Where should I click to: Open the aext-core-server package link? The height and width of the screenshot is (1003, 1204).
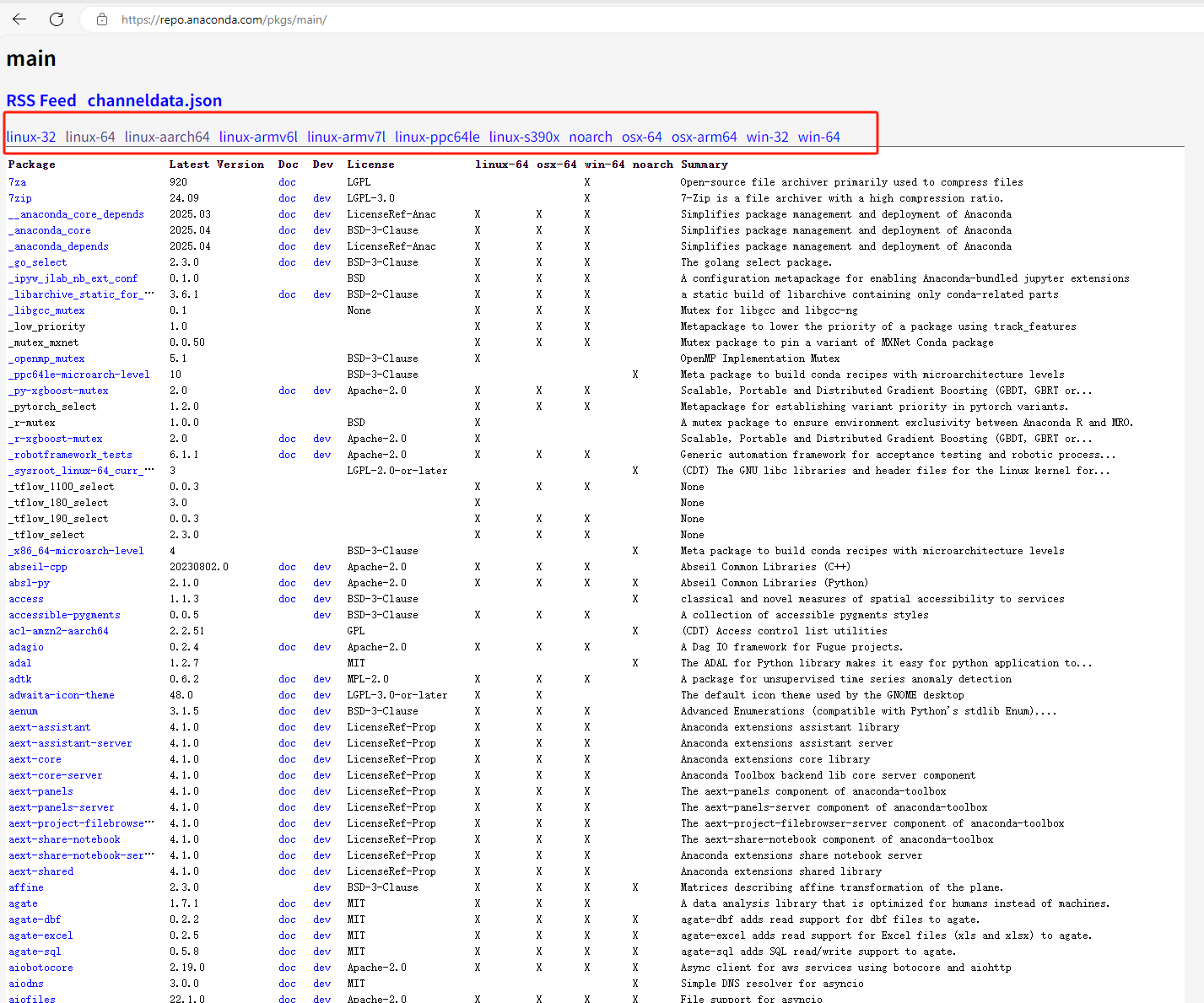[x=56, y=775]
